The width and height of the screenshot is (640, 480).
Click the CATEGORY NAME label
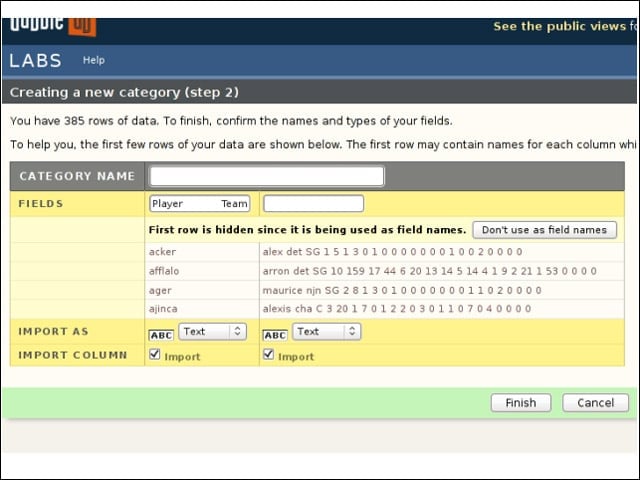click(x=77, y=176)
